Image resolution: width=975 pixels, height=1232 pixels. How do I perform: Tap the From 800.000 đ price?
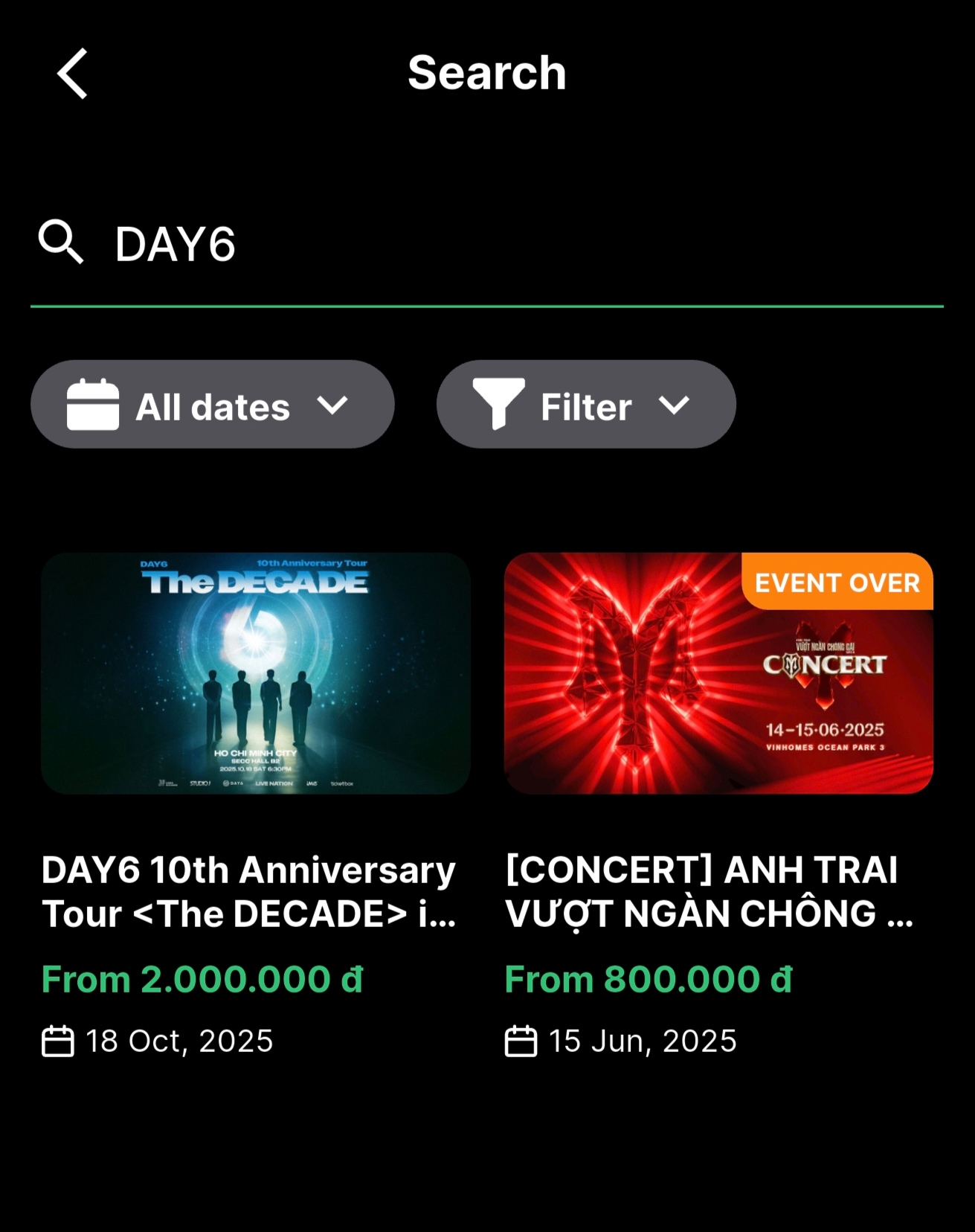click(x=649, y=979)
